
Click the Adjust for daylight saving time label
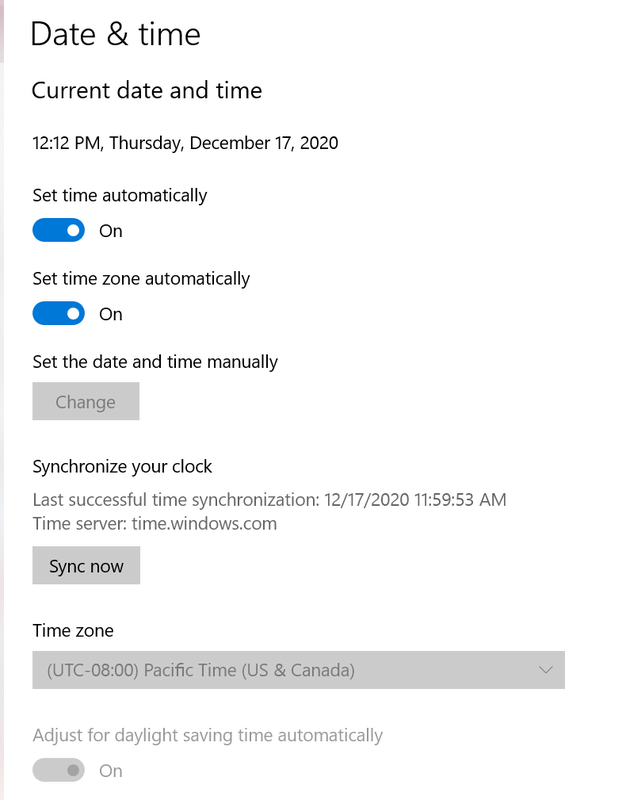pyautogui.click(x=207, y=735)
